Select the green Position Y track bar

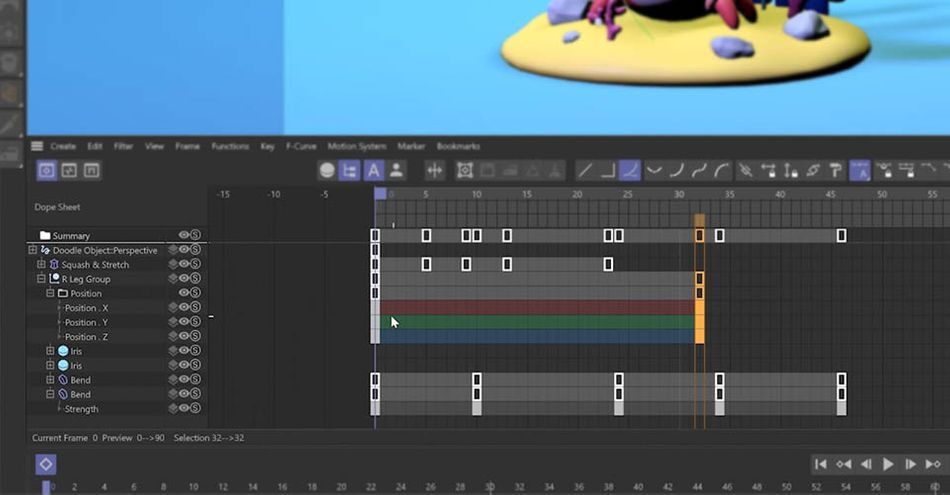pos(537,322)
